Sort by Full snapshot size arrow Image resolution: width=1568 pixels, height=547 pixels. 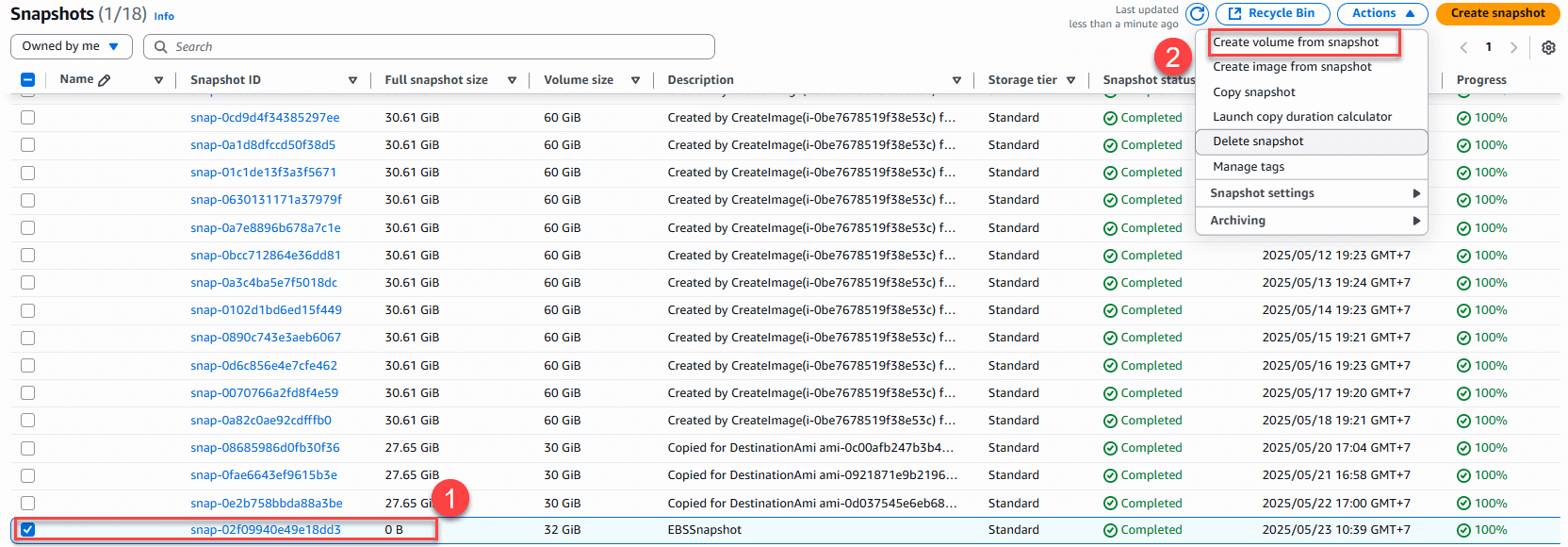tap(512, 80)
